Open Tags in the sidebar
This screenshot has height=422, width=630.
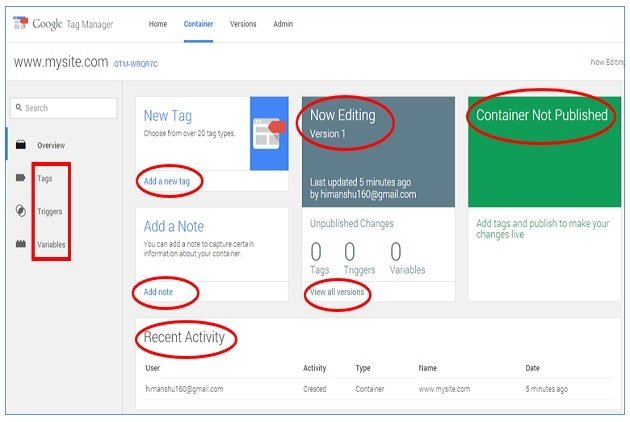click(45, 178)
